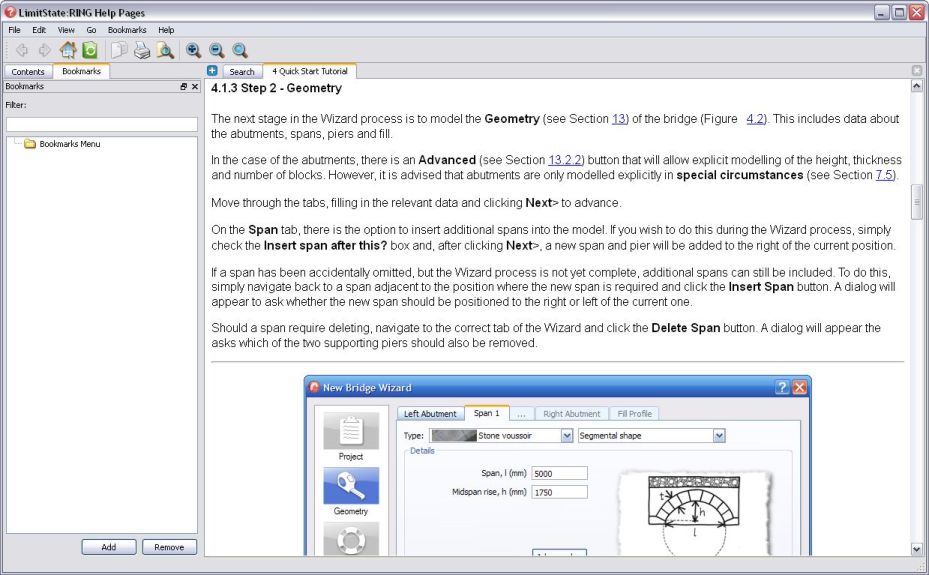Close the Bookmarks dock panel
Image resolution: width=929 pixels, height=575 pixels.
pos(195,86)
